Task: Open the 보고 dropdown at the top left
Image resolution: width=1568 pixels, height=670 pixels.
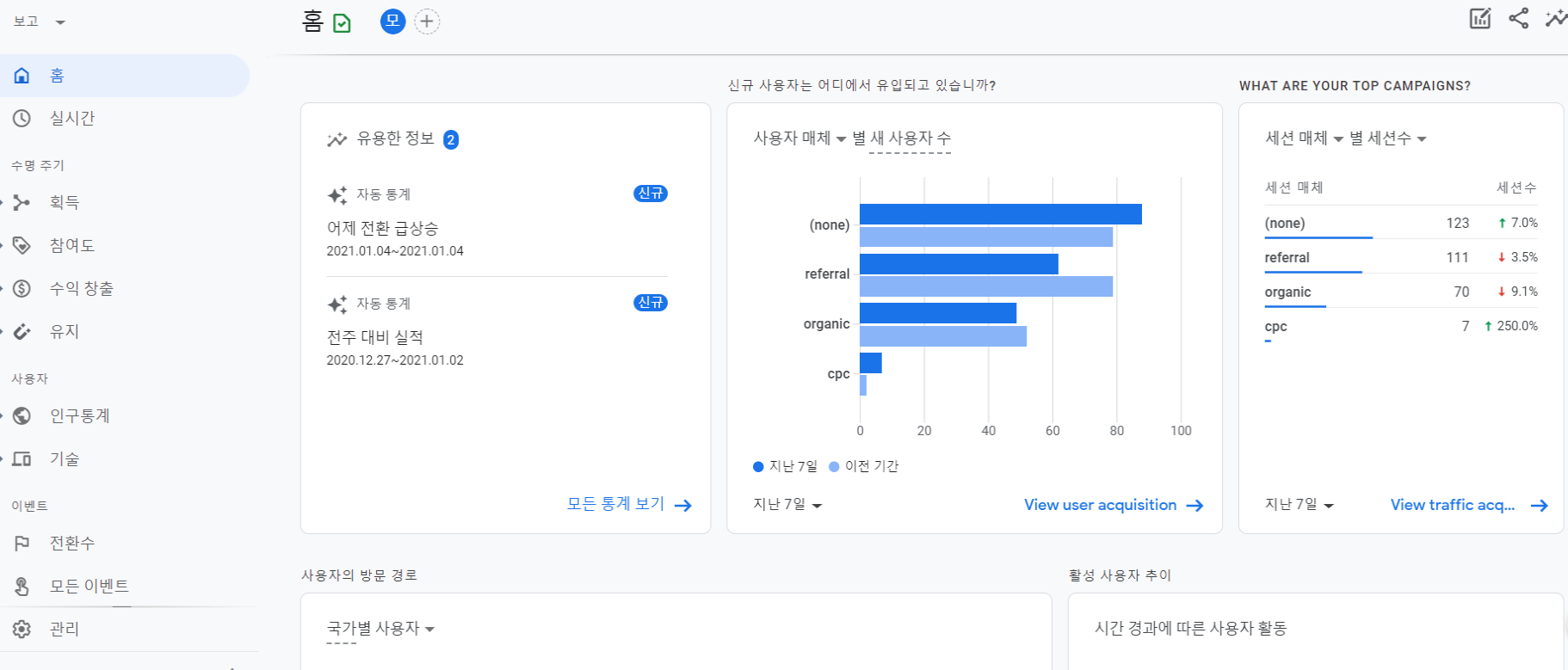Action: [x=40, y=22]
